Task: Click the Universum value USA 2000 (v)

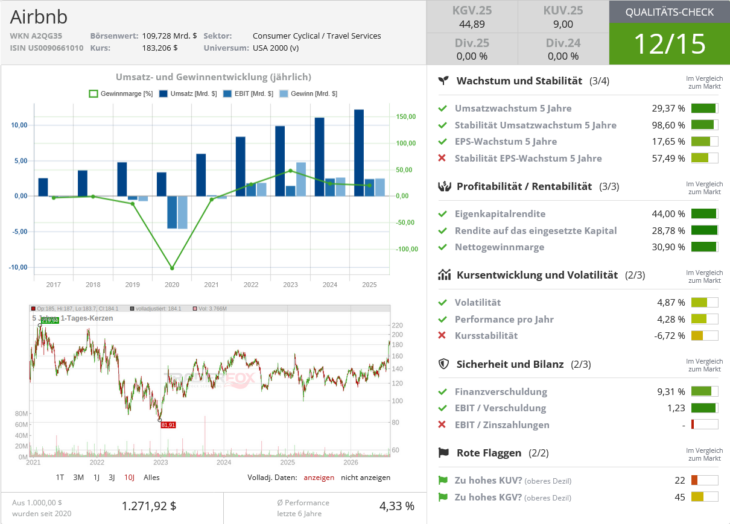Action: 276,48
